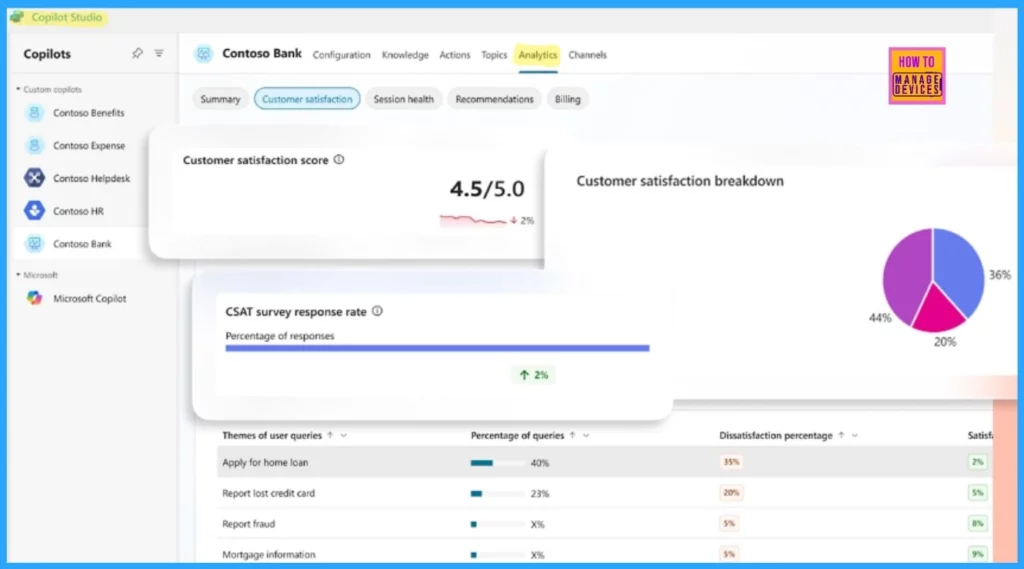Pin the Copilots panel
The width and height of the screenshot is (1024, 569).
136,54
